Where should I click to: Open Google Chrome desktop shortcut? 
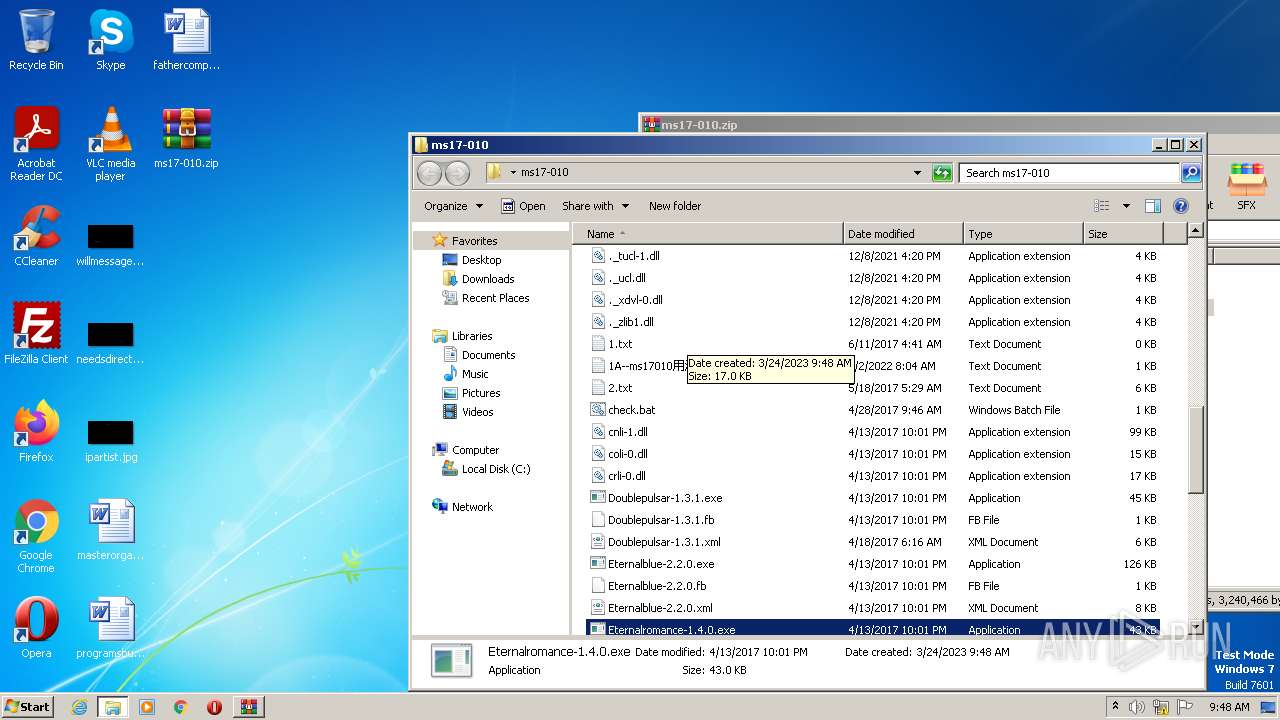(36, 536)
